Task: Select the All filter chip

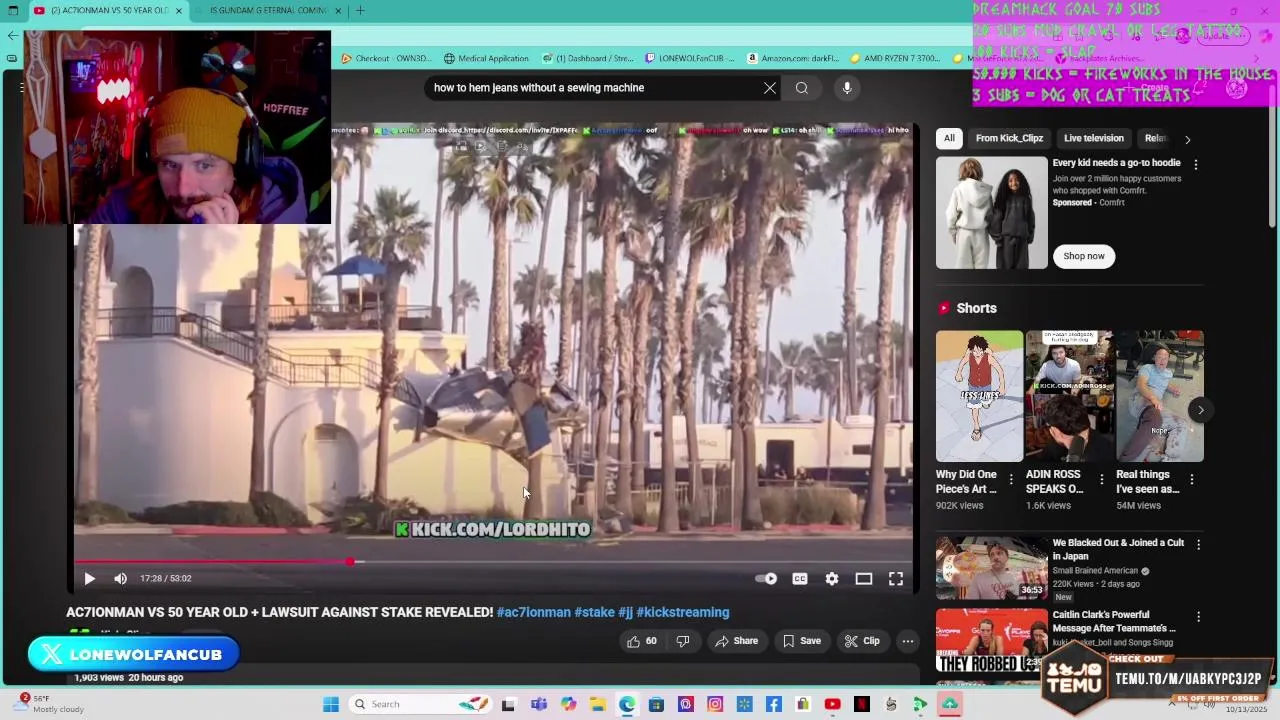Action: pos(949,138)
